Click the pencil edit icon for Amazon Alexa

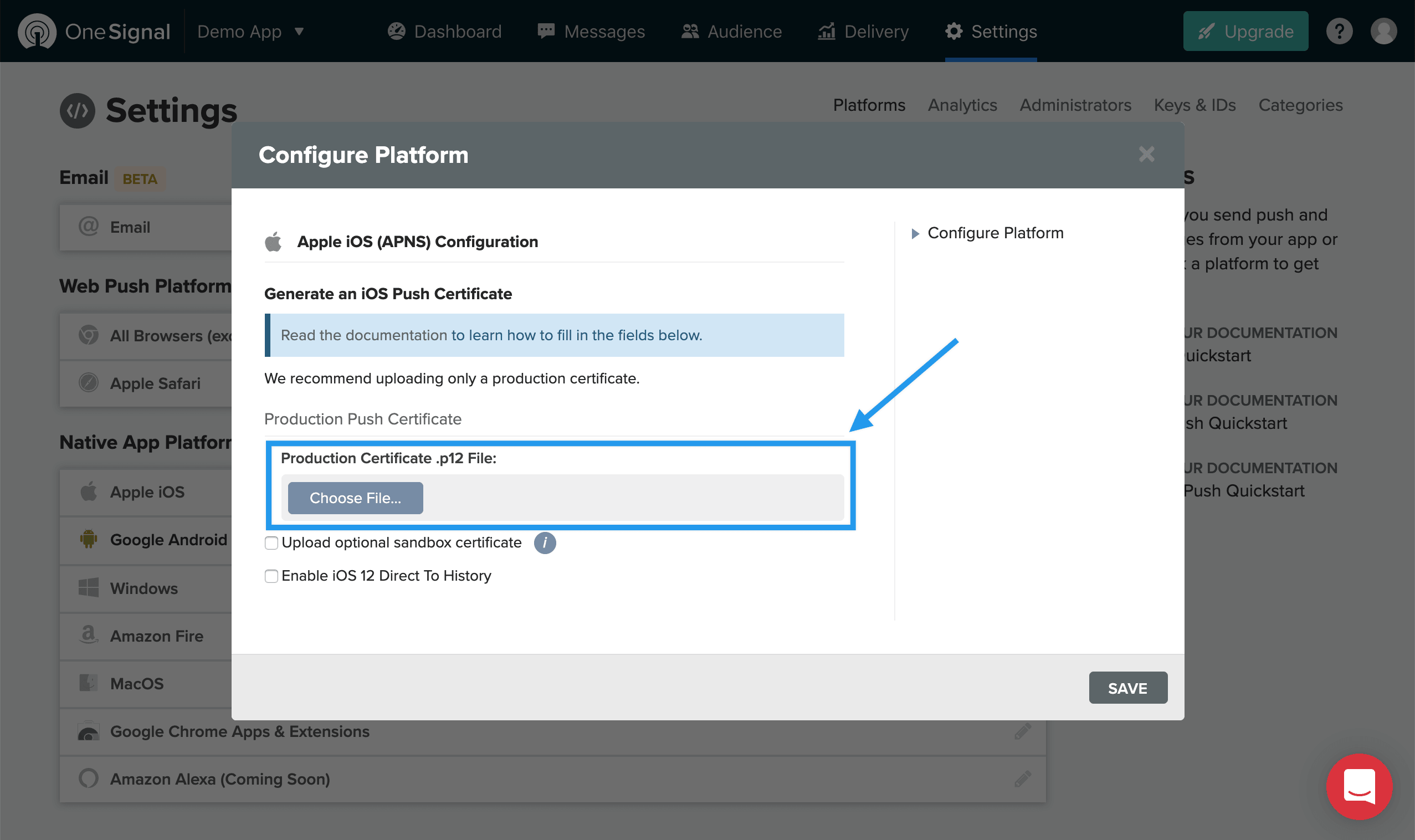coord(1022,779)
